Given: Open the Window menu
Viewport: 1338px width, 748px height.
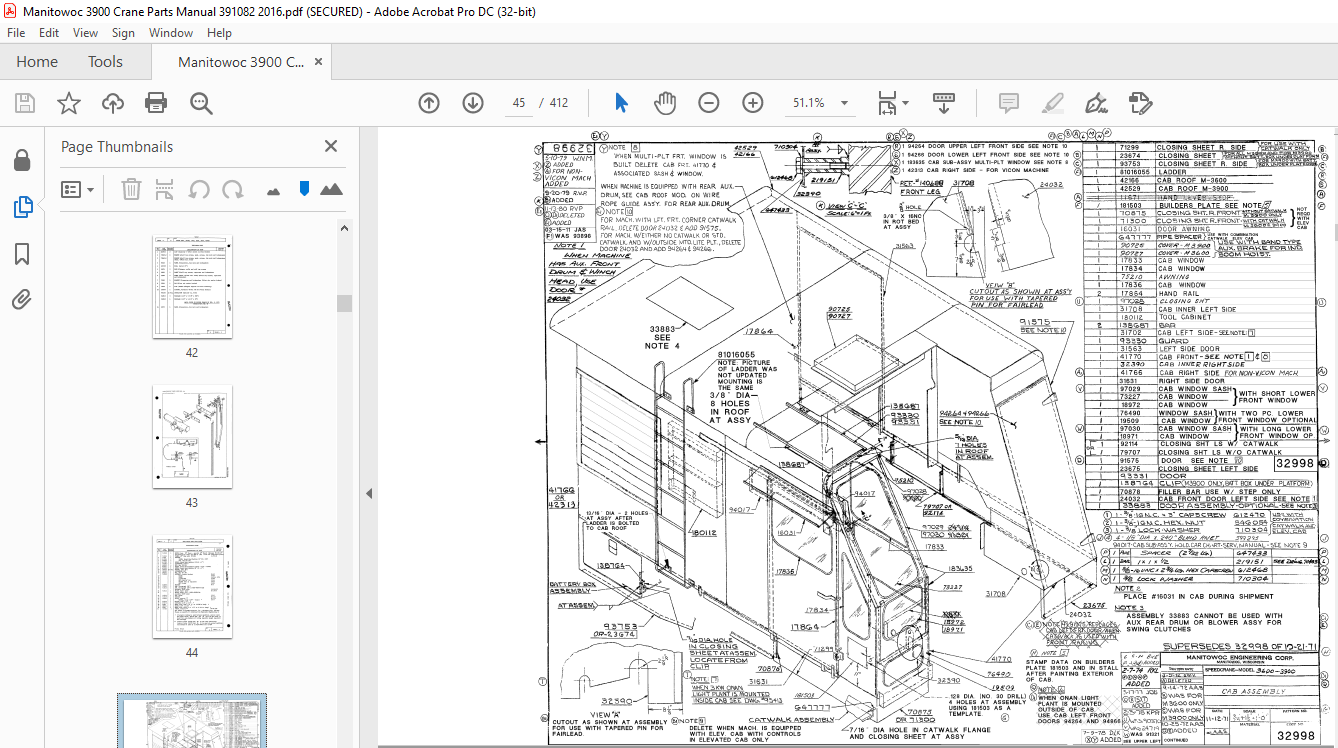Looking at the screenshot, I should [x=171, y=32].
